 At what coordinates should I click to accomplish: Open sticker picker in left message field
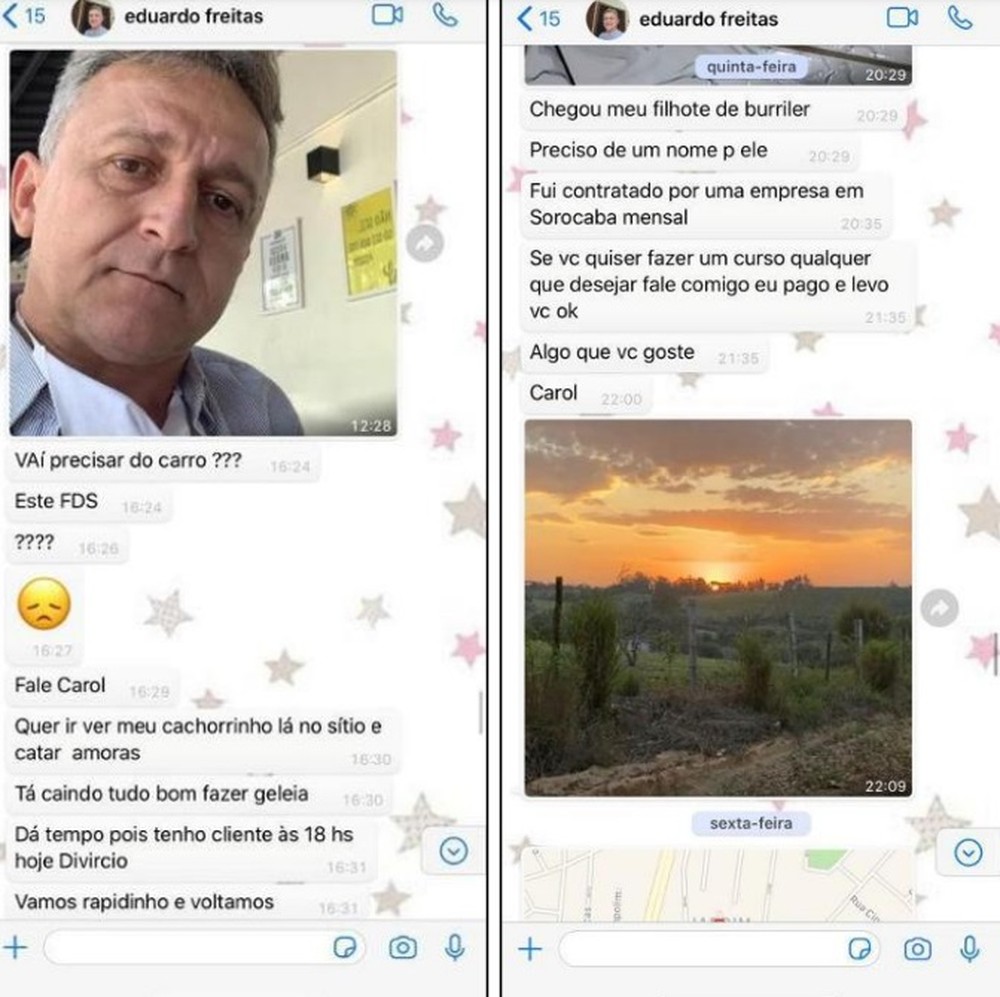coord(345,948)
